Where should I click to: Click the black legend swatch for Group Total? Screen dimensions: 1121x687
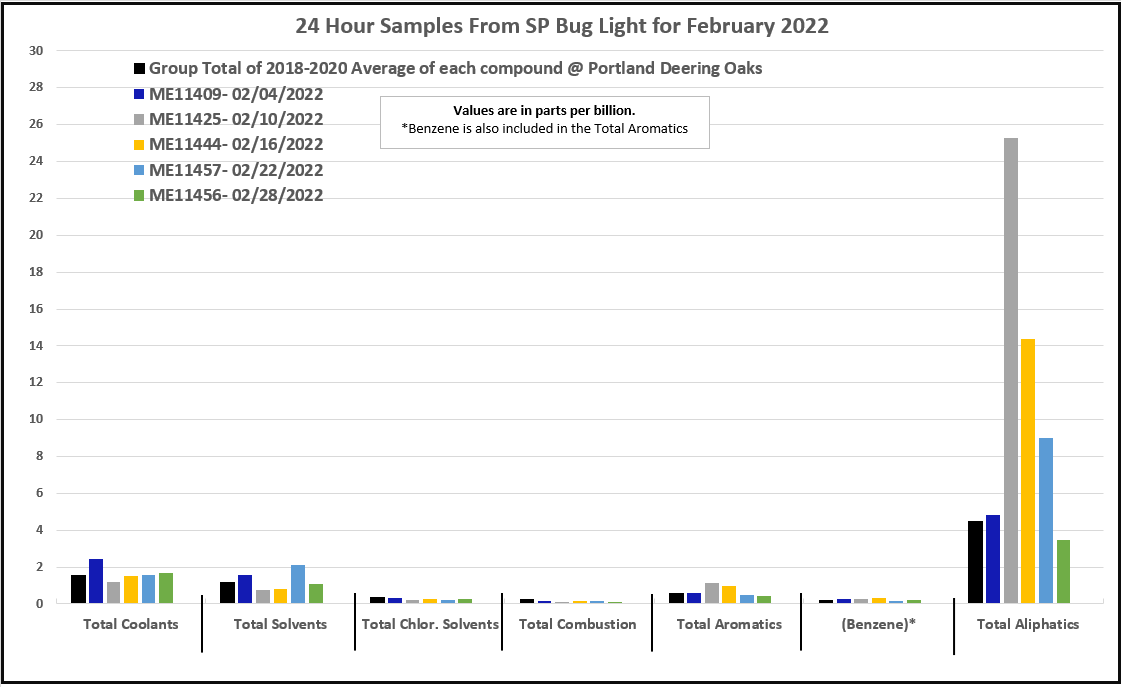140,69
